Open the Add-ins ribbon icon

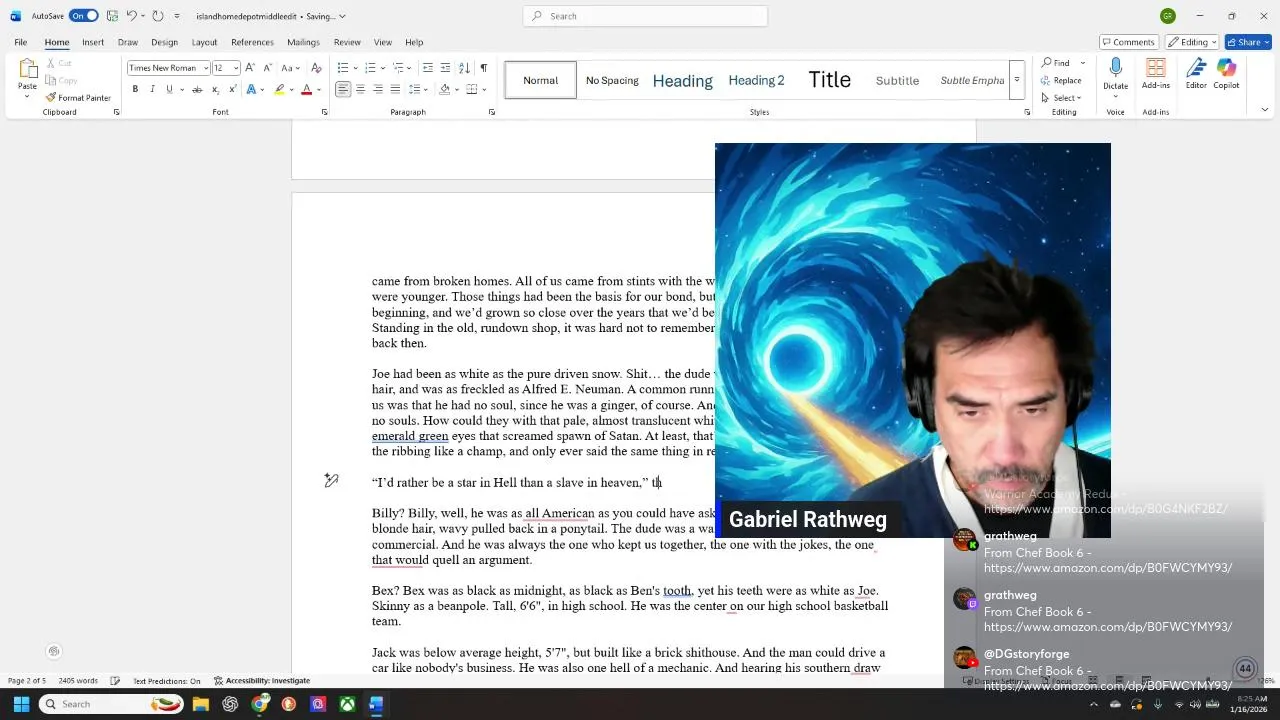(1155, 68)
